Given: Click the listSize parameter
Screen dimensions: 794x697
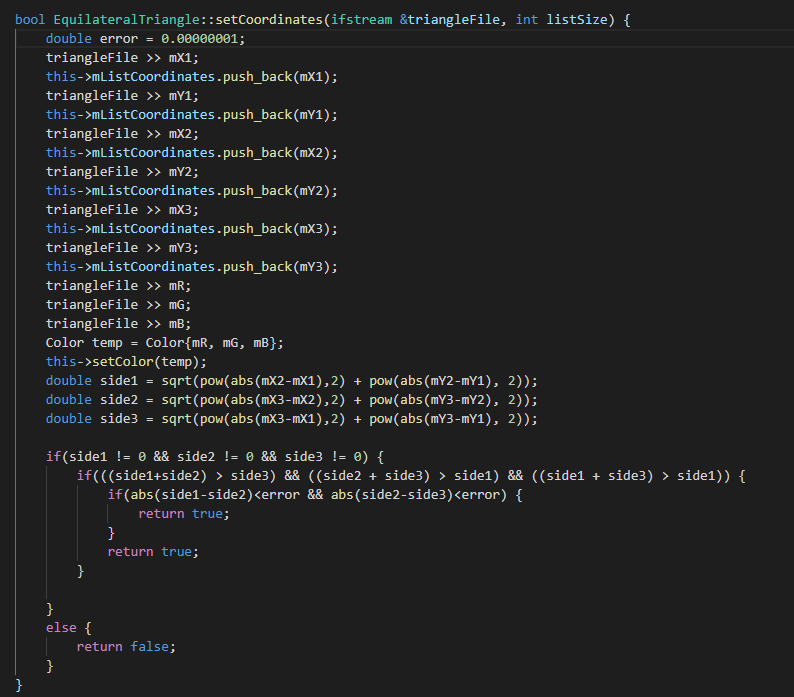Looking at the screenshot, I should [x=577, y=20].
